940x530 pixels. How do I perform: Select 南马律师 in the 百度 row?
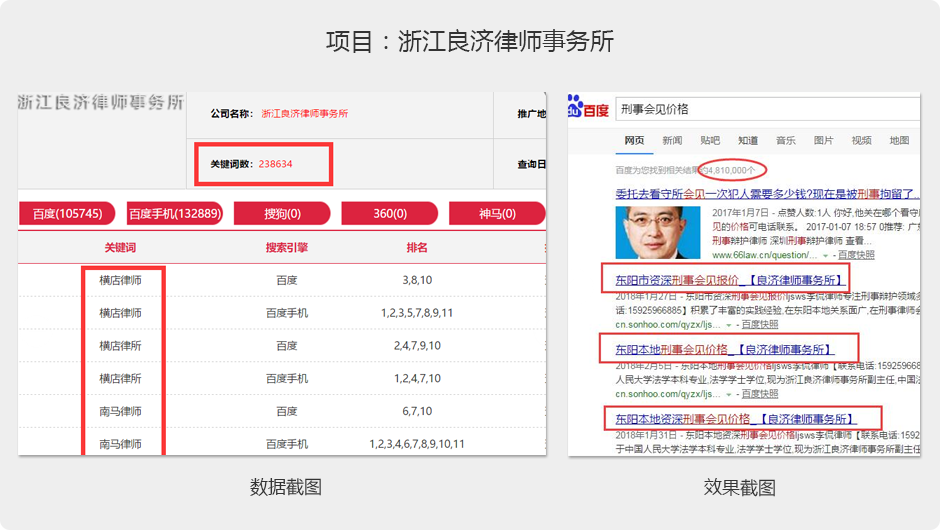[120, 411]
